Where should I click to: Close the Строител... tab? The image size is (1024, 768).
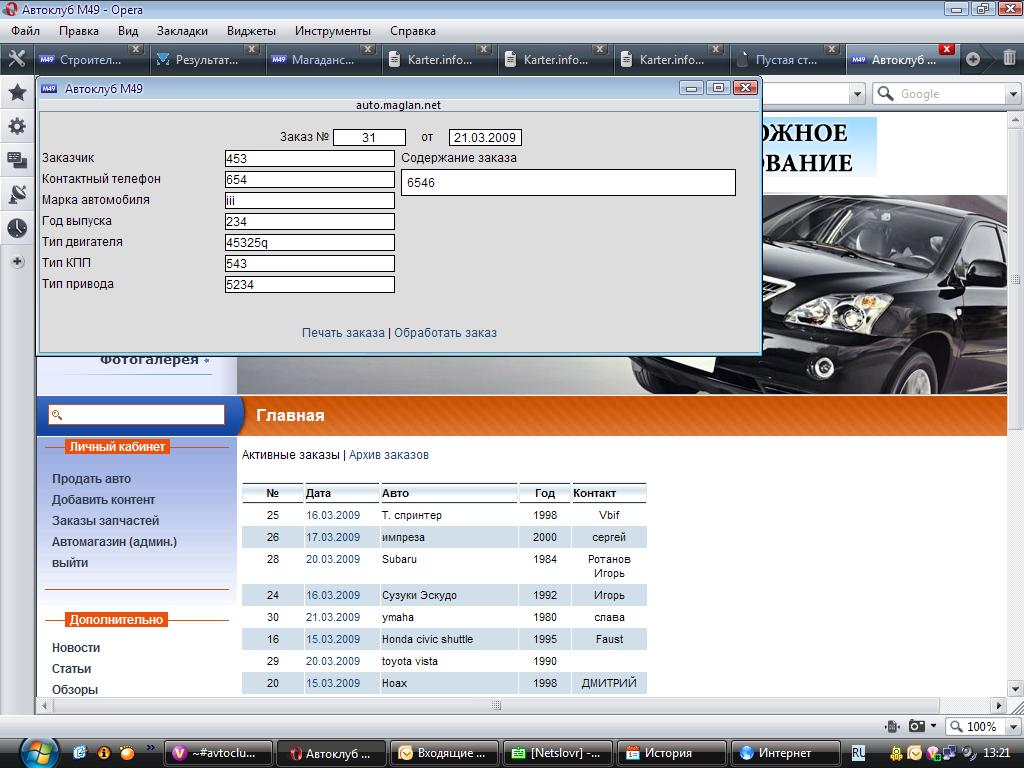(135, 50)
